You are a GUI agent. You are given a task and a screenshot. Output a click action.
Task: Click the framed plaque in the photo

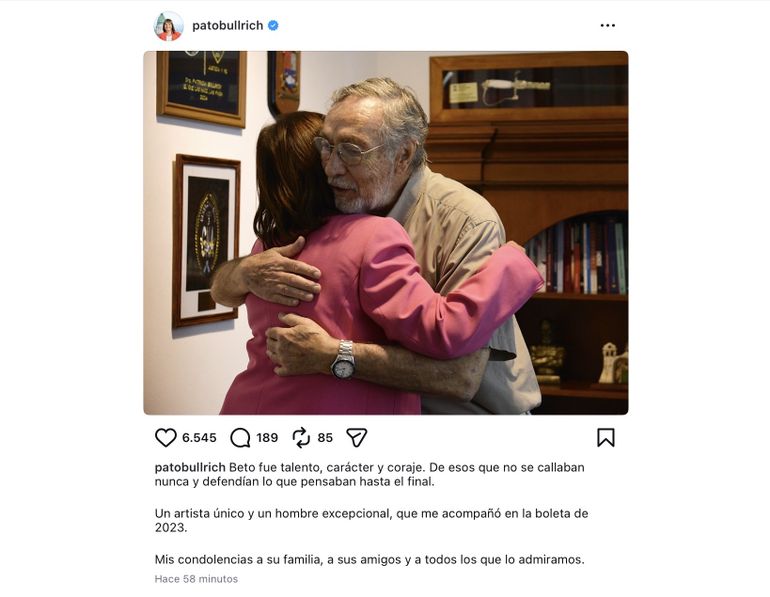[202, 87]
